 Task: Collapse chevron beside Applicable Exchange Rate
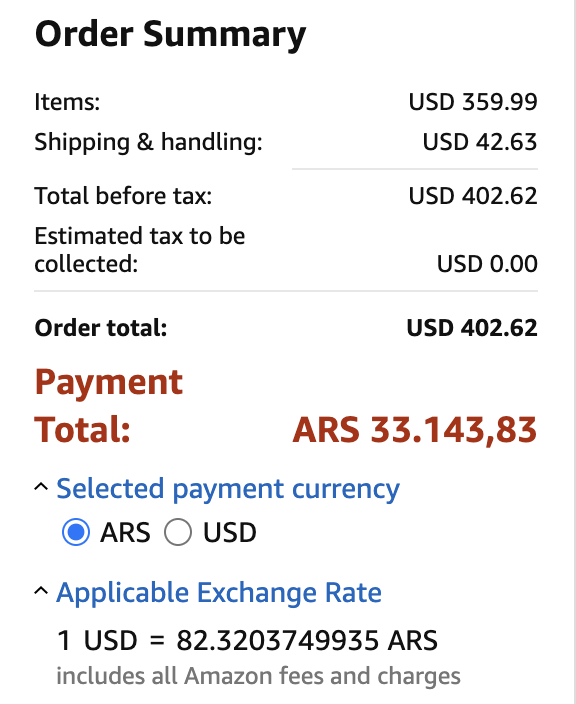click(41, 591)
